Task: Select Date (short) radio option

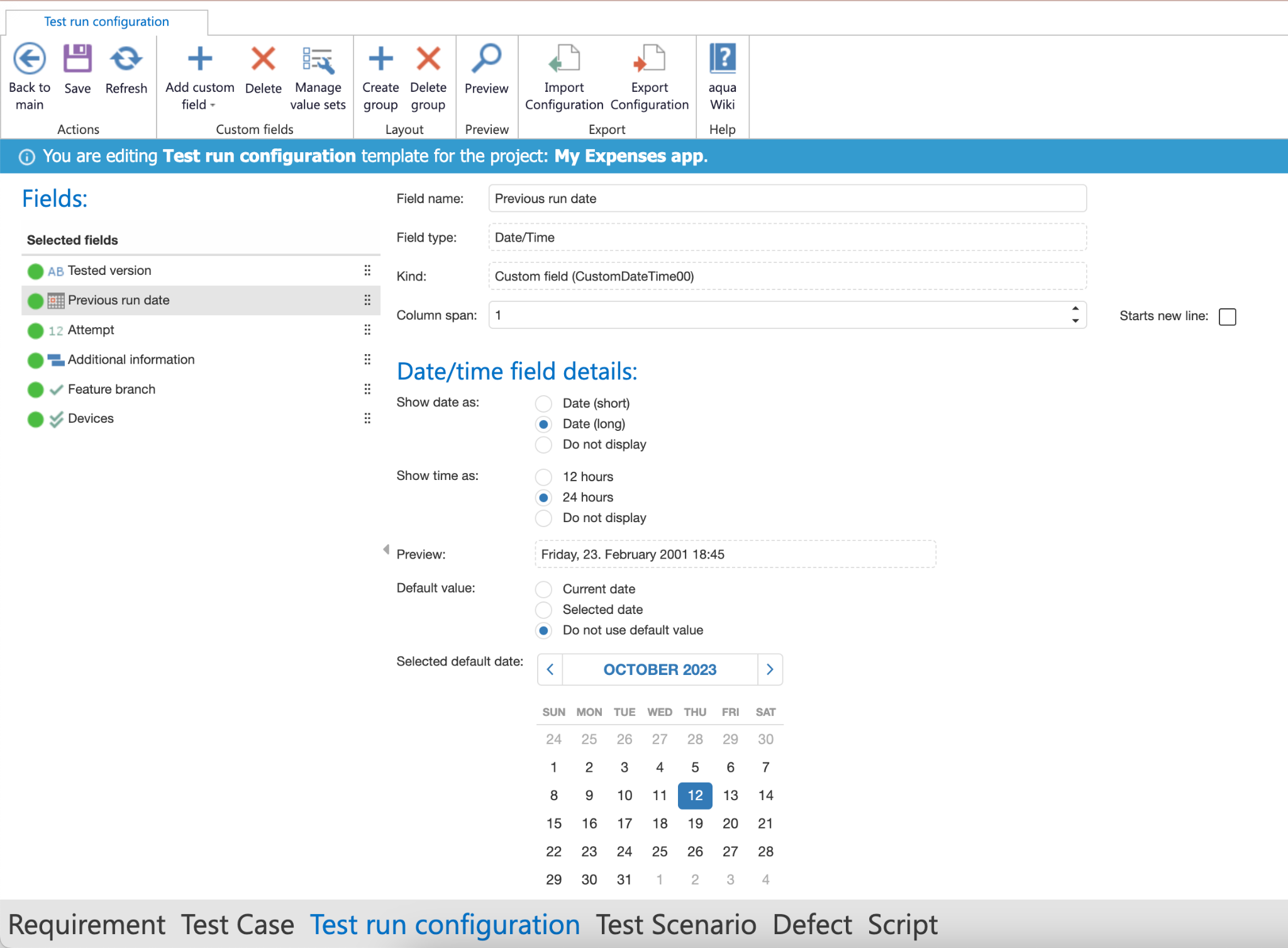Action: pos(544,403)
